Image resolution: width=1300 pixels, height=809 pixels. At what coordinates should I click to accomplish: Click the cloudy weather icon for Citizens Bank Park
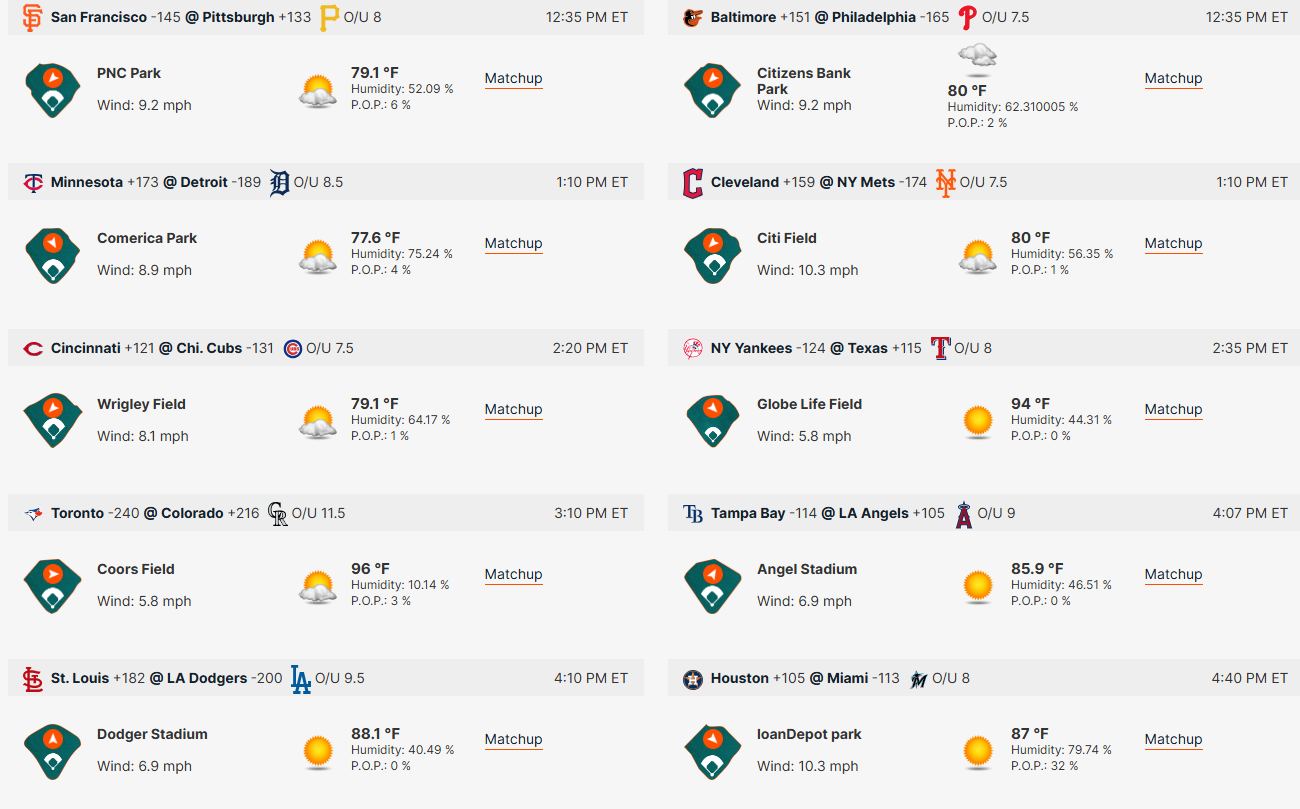pos(977,59)
